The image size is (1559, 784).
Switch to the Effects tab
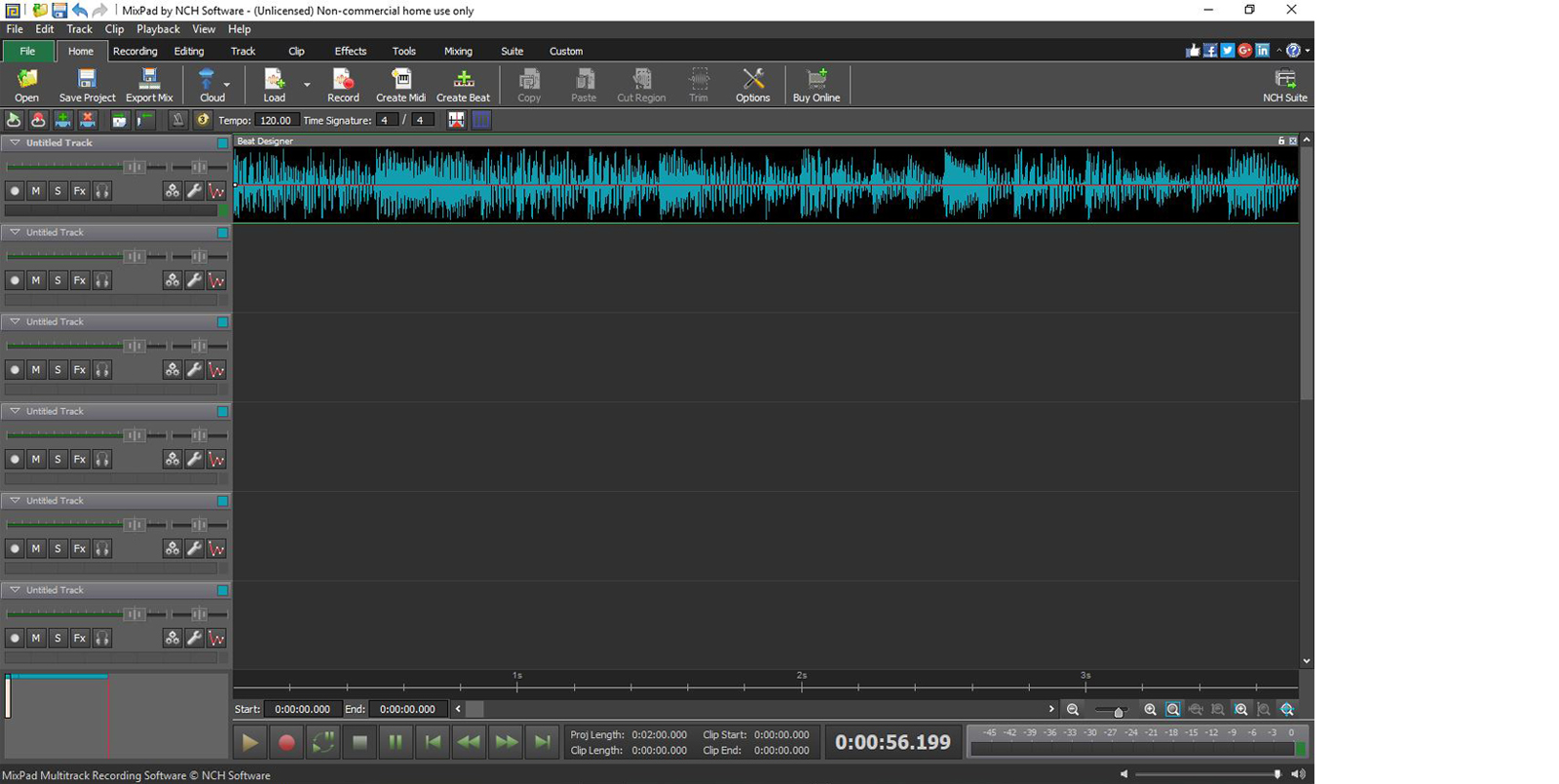pyautogui.click(x=350, y=51)
